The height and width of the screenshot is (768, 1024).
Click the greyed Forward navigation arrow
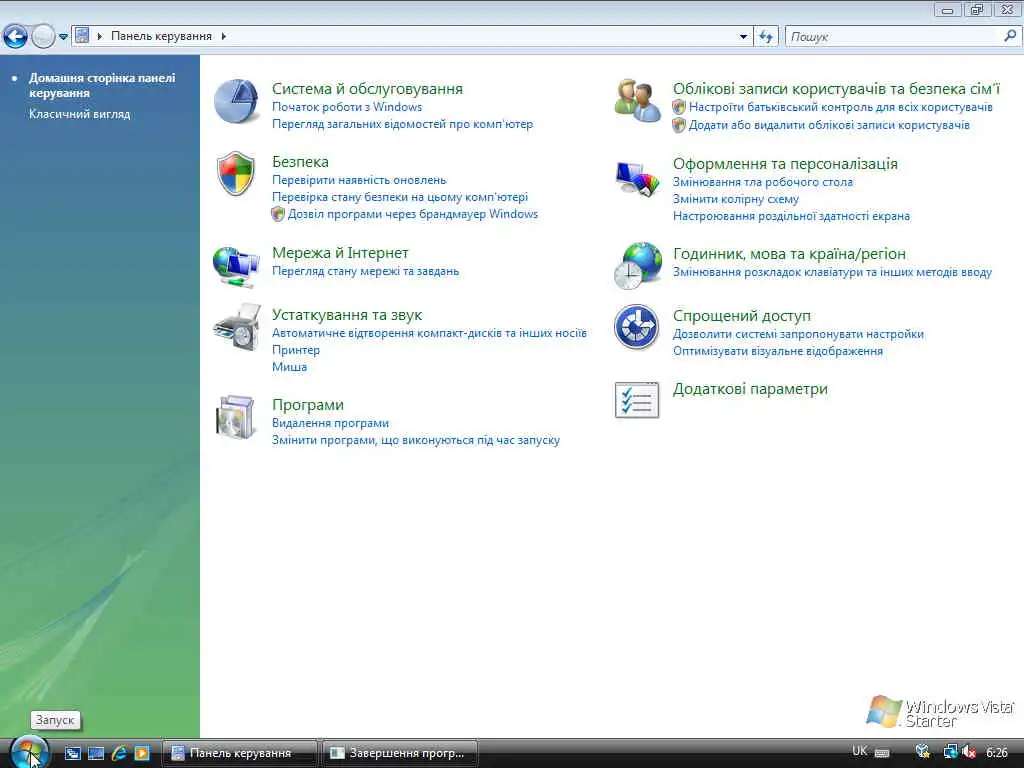[x=43, y=37]
